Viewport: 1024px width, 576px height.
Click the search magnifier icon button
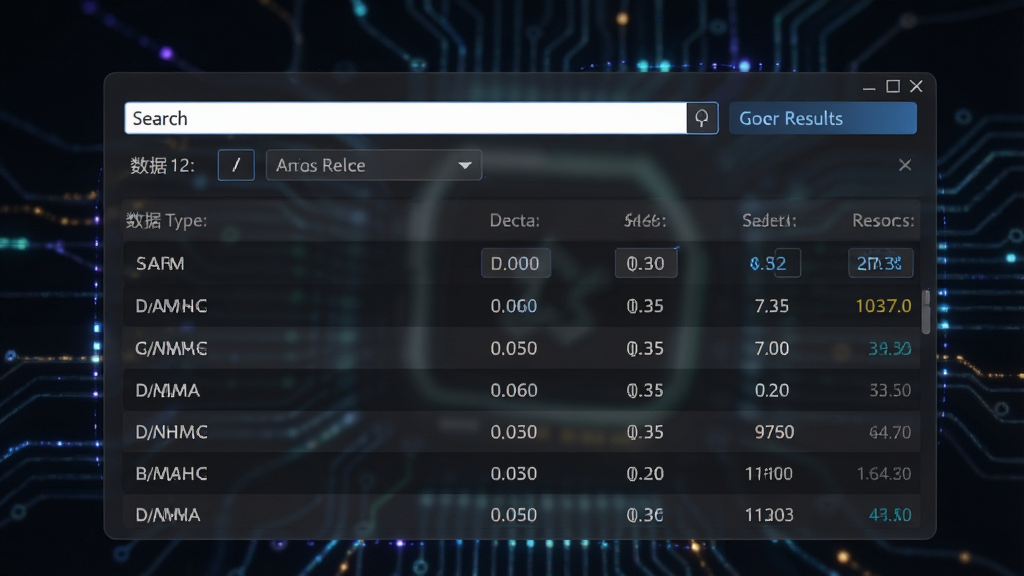click(x=702, y=118)
